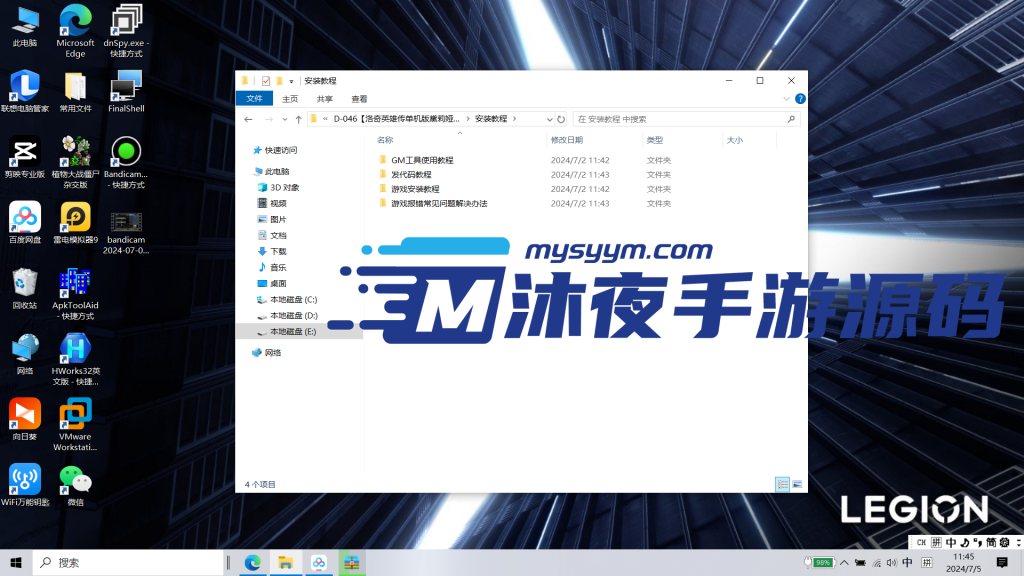
Task: Click the up-arrow navigation button
Action: tap(298, 118)
